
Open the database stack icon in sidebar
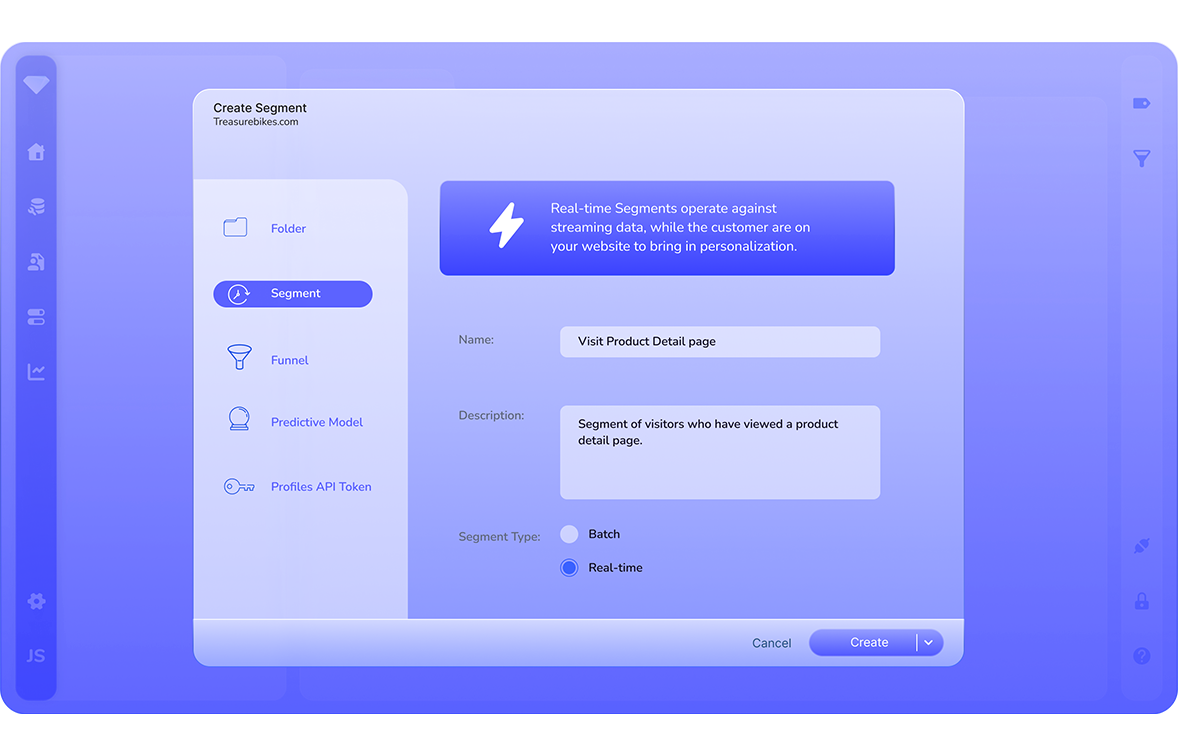click(x=36, y=207)
